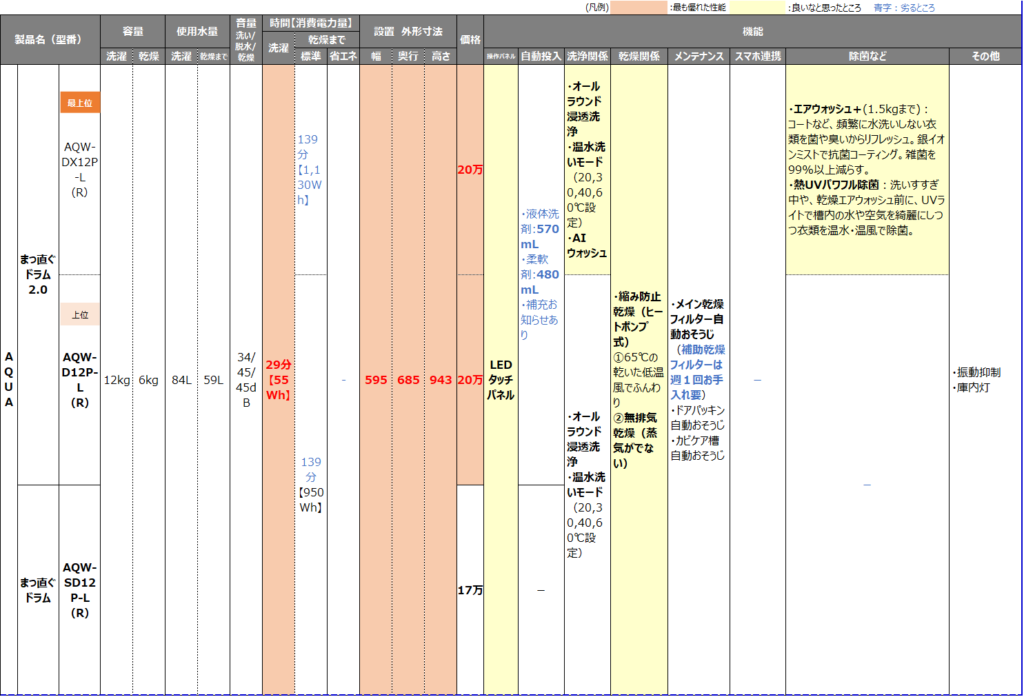Select the 29分【55Wh】 wash time cell
The width and height of the screenshot is (1024, 697).
[x=278, y=380]
